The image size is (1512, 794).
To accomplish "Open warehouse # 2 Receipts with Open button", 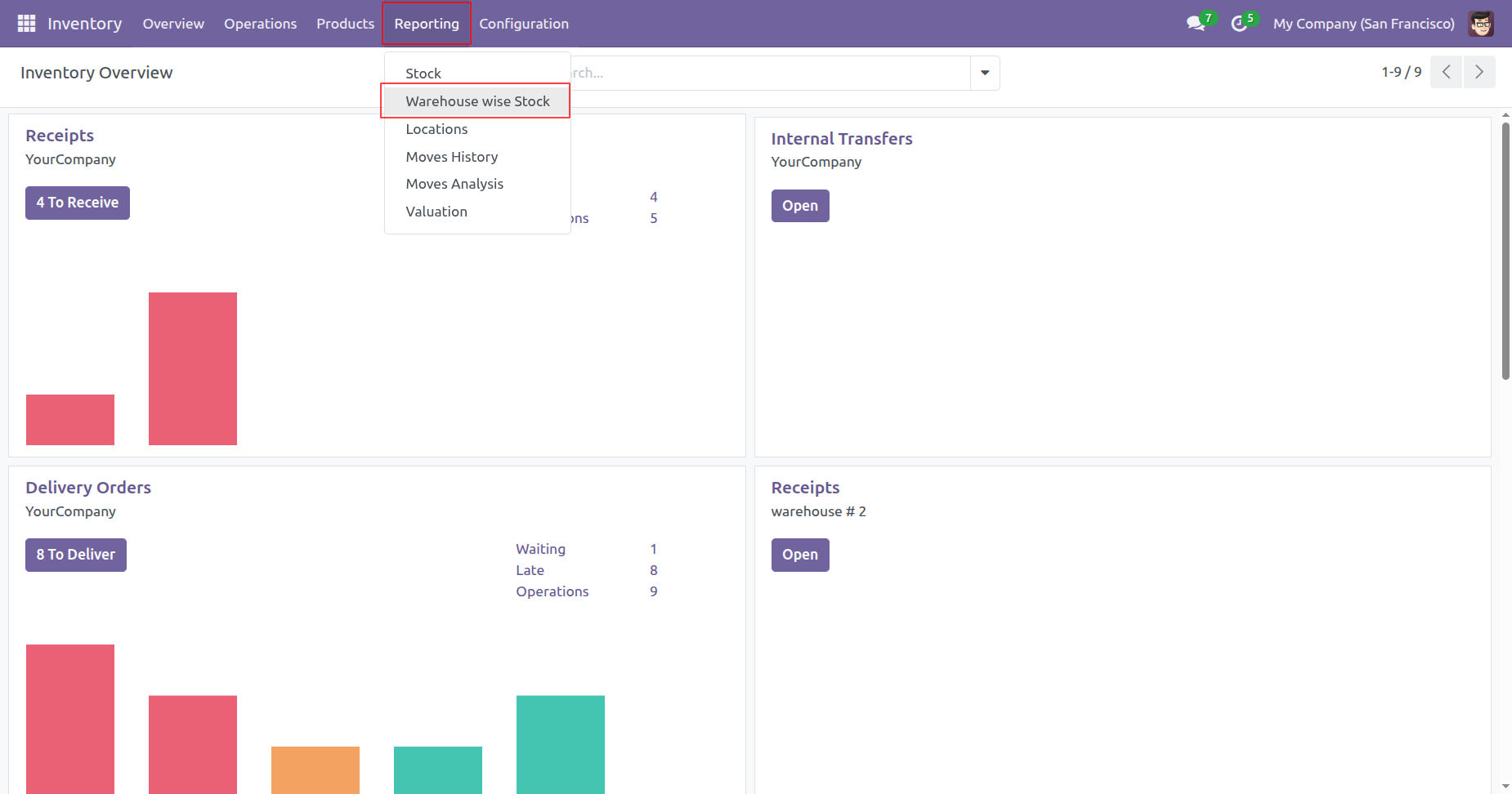I will tap(800, 555).
